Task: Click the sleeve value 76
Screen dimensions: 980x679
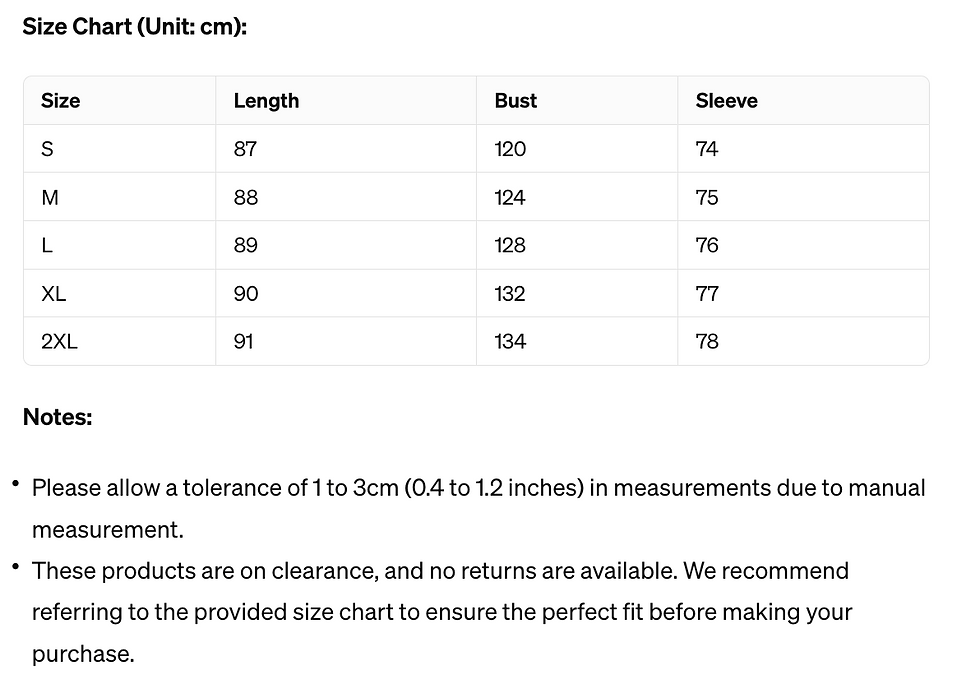Action: (707, 245)
